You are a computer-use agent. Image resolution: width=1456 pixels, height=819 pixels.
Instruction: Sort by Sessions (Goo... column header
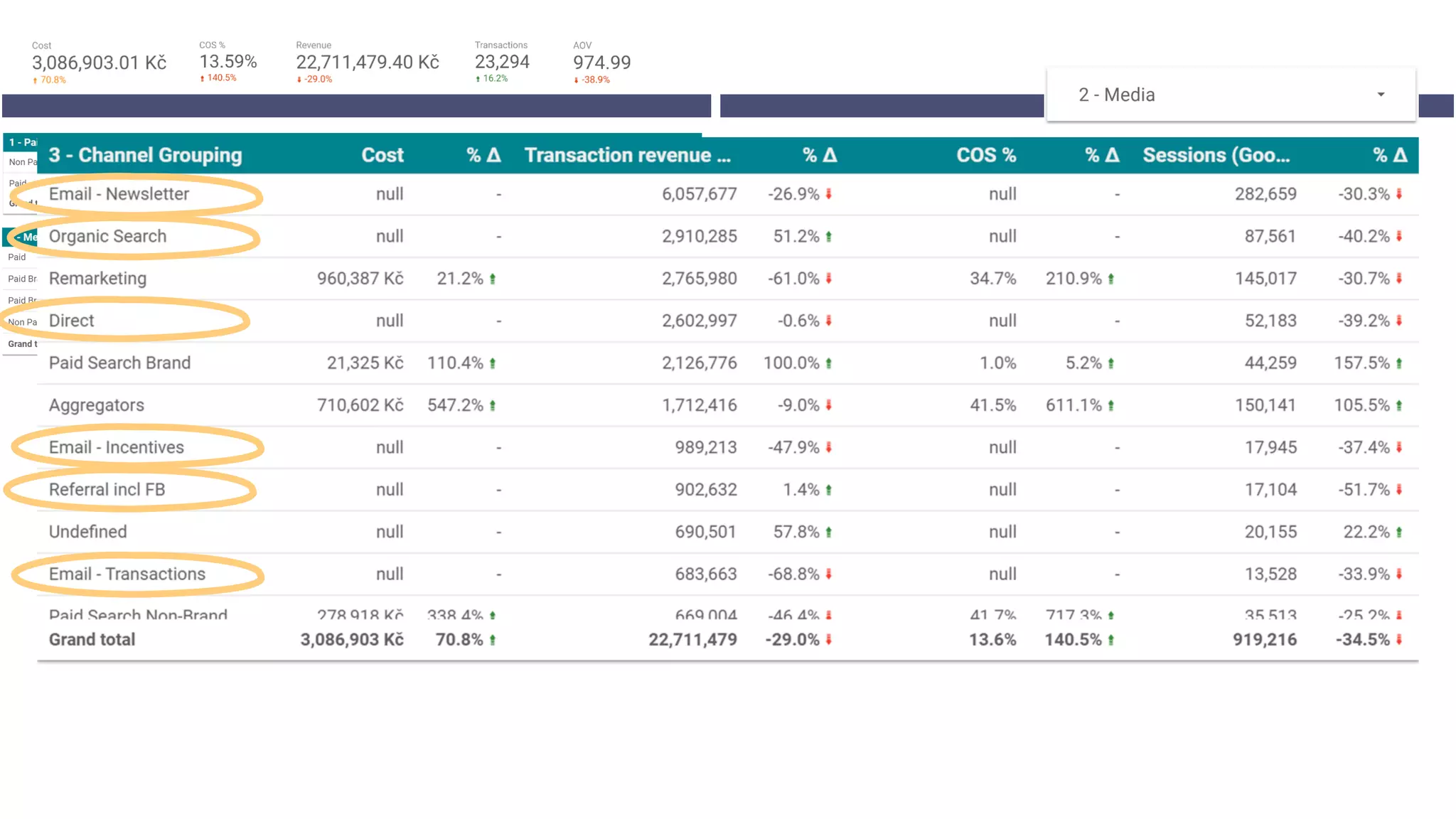point(1216,155)
